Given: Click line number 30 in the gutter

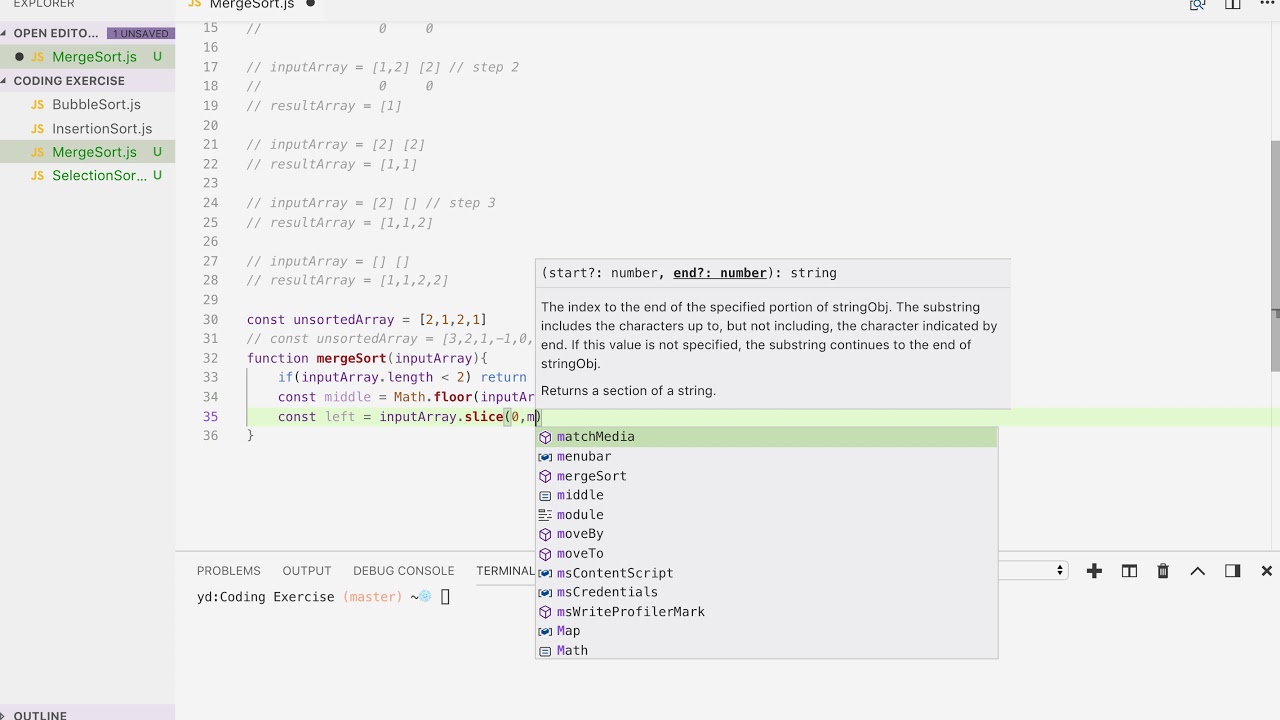Looking at the screenshot, I should tap(210, 320).
